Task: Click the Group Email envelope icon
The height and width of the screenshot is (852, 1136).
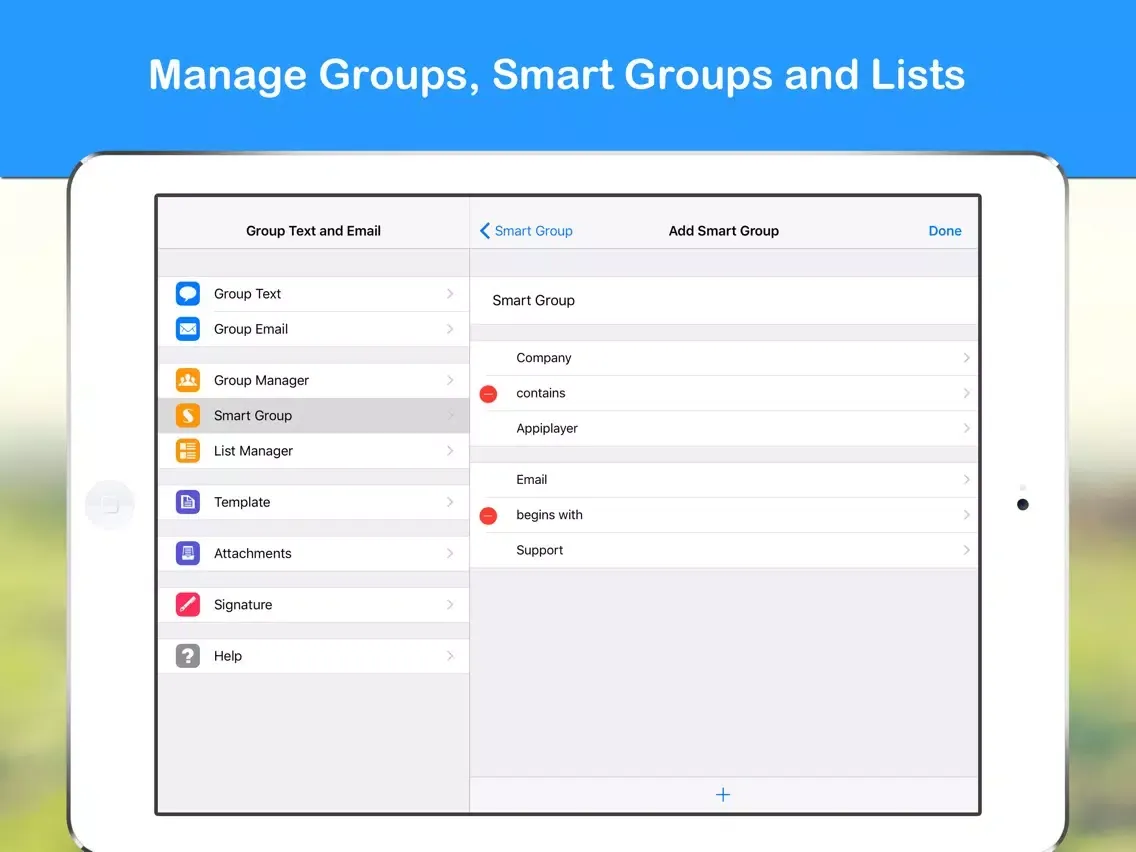Action: 188,329
